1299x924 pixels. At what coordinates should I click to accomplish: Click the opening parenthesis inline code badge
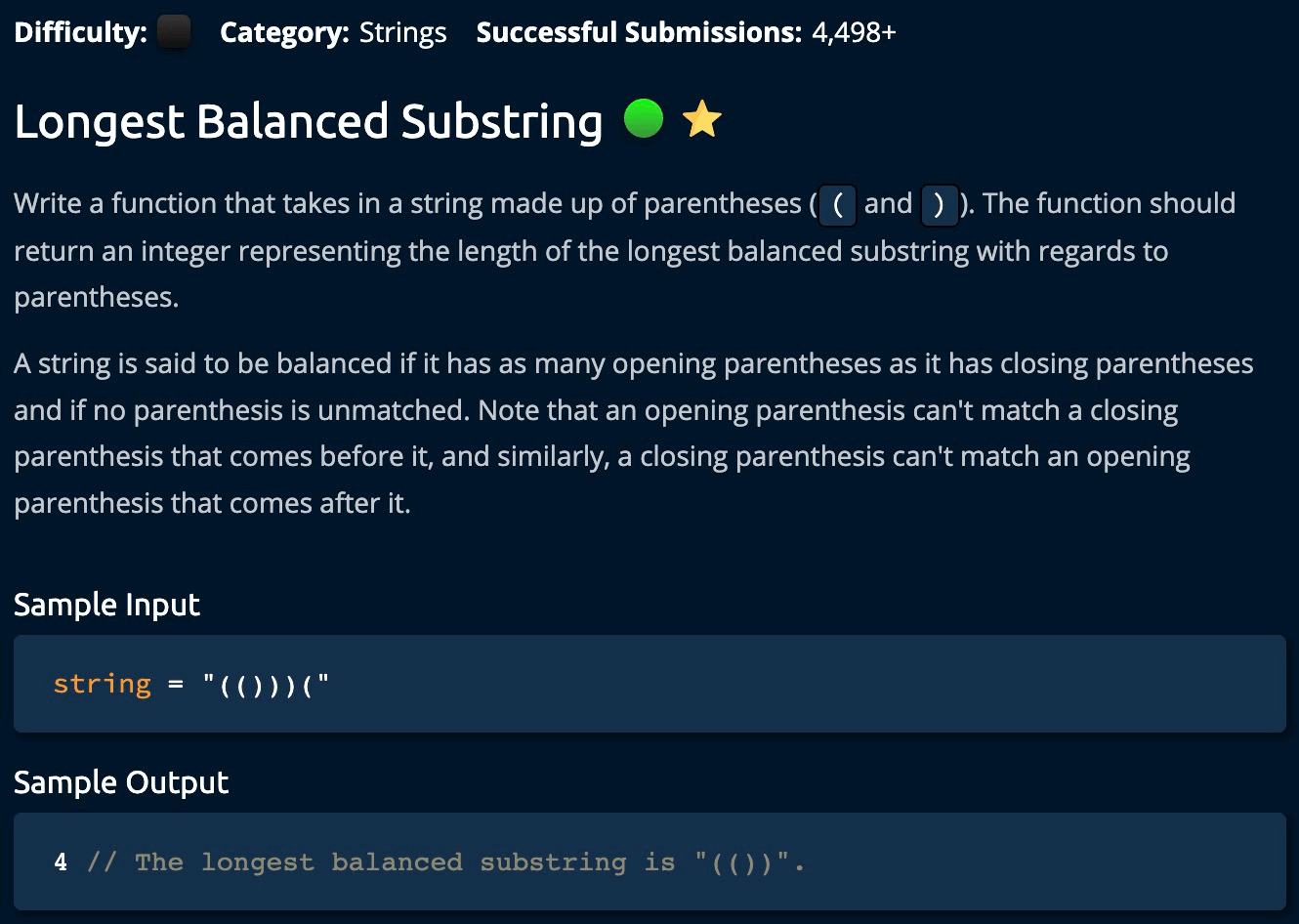[x=837, y=204]
